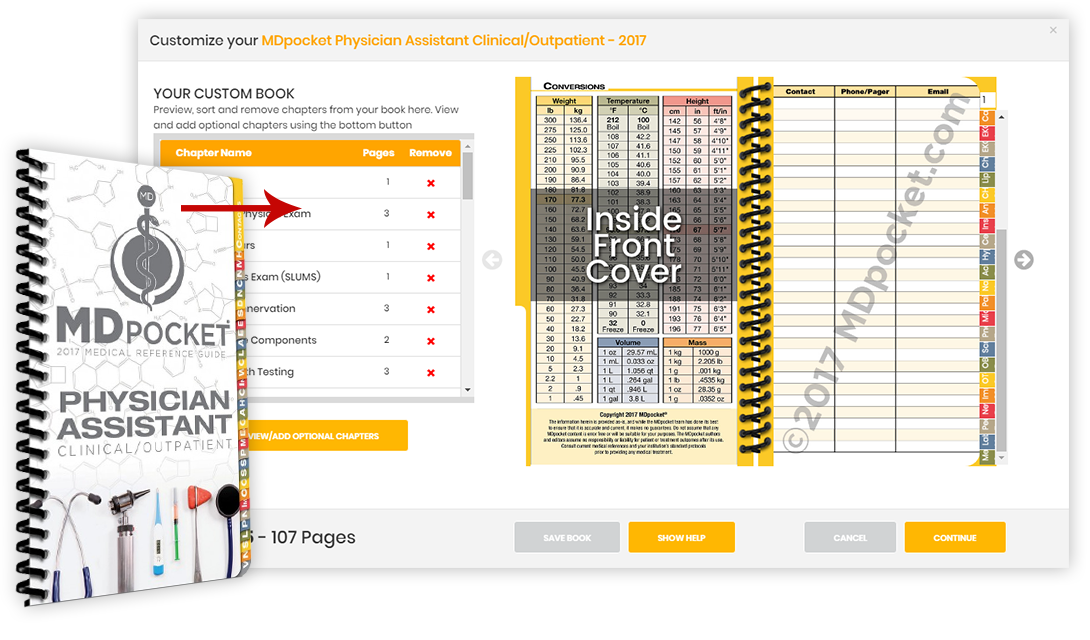Click the Pages column header
The image size is (1090, 640).
(x=376, y=153)
